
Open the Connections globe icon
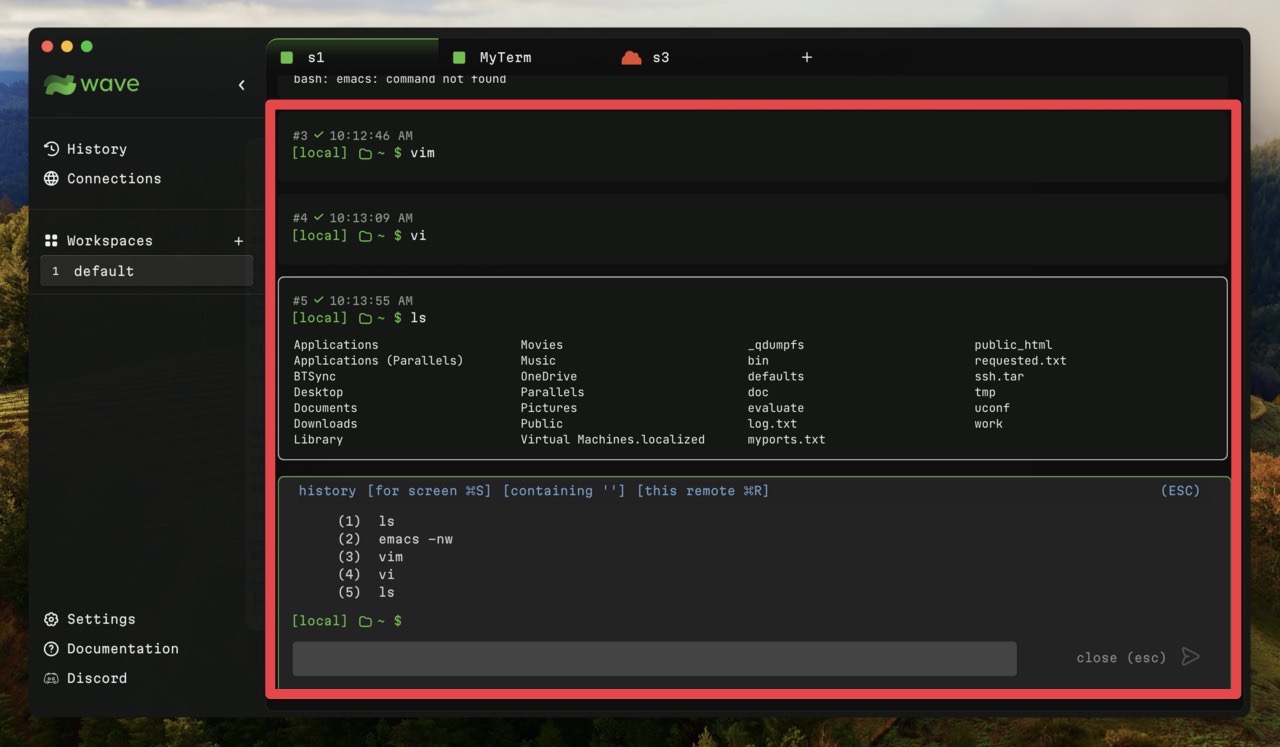tap(52, 179)
